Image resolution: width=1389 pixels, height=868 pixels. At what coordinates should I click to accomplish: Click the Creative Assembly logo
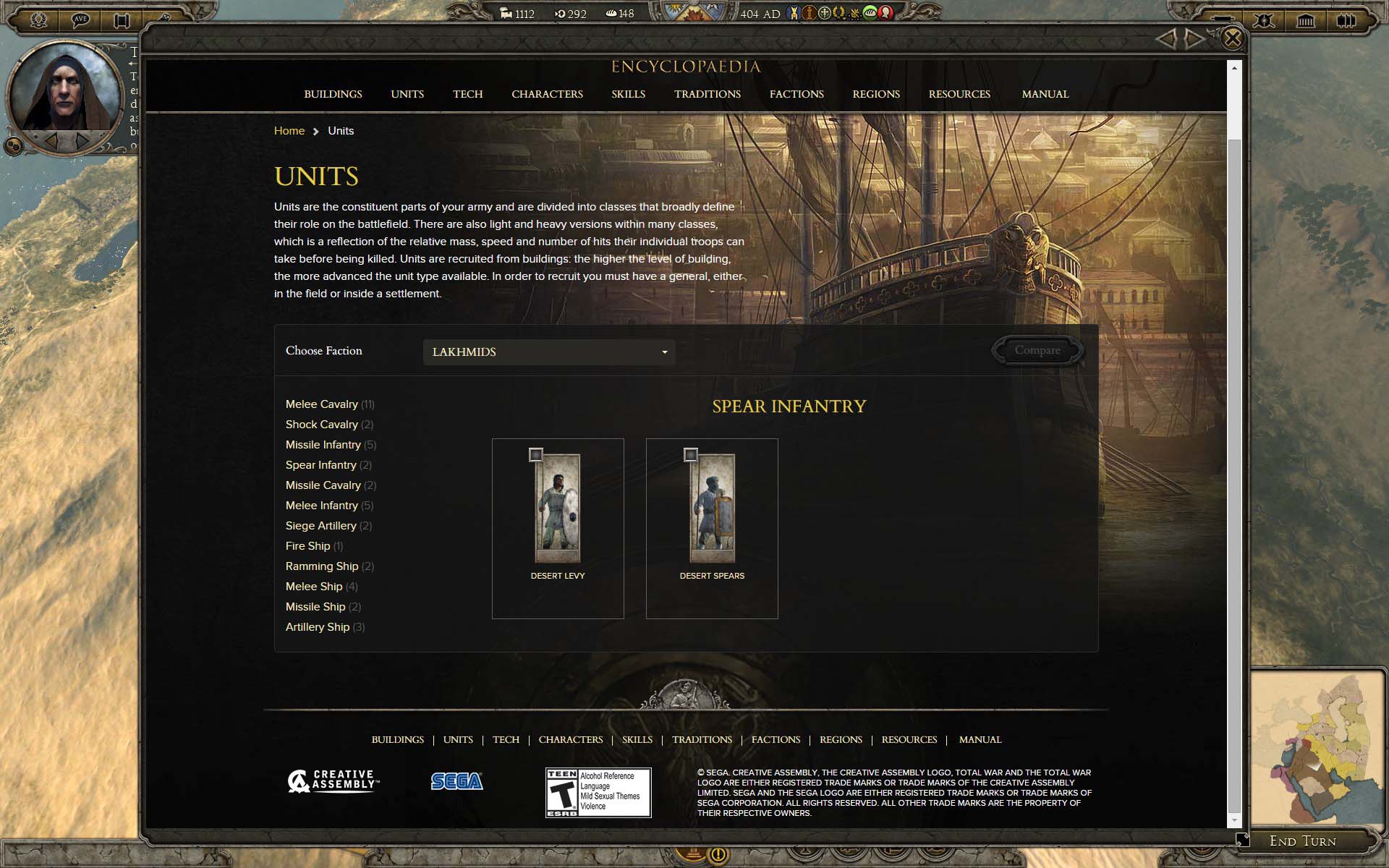pos(333,781)
